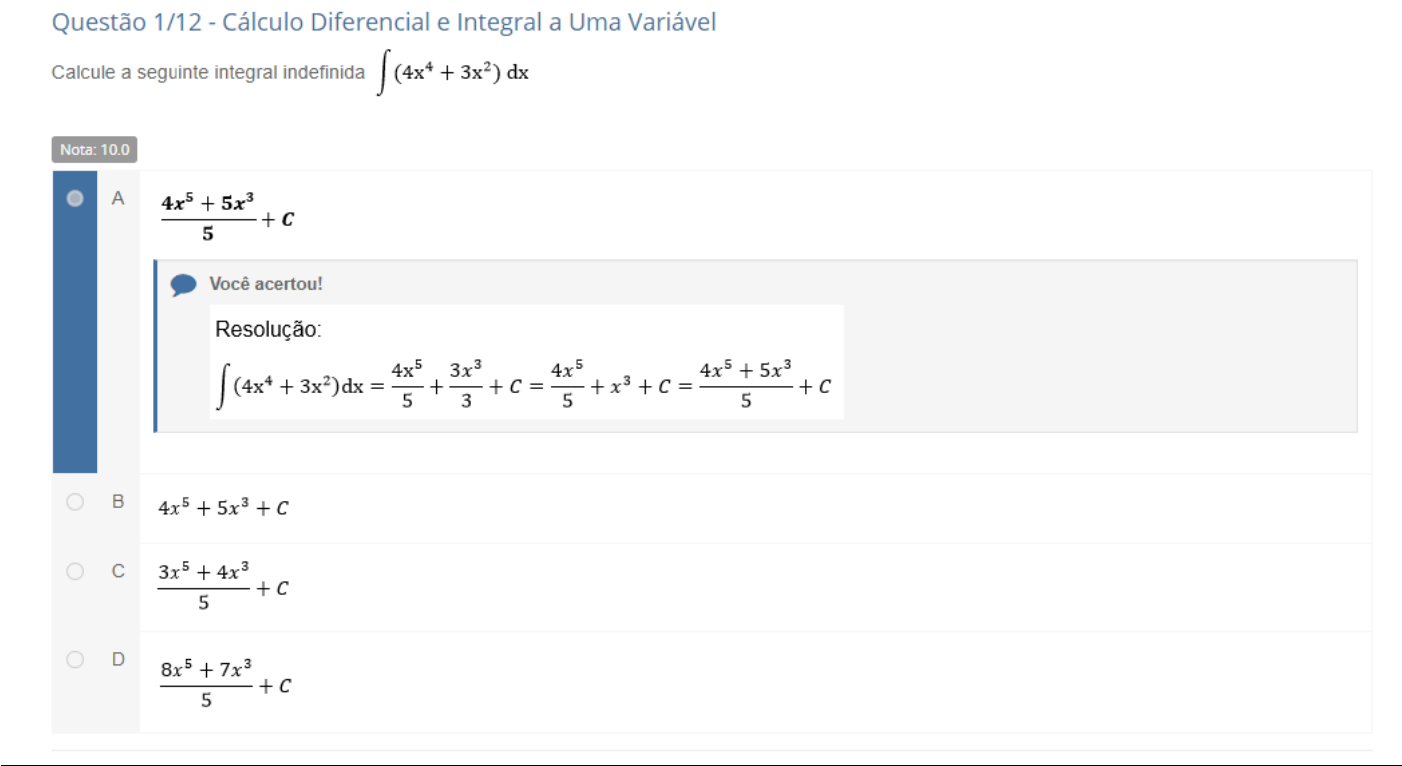Pick the option D radio button

(75, 659)
